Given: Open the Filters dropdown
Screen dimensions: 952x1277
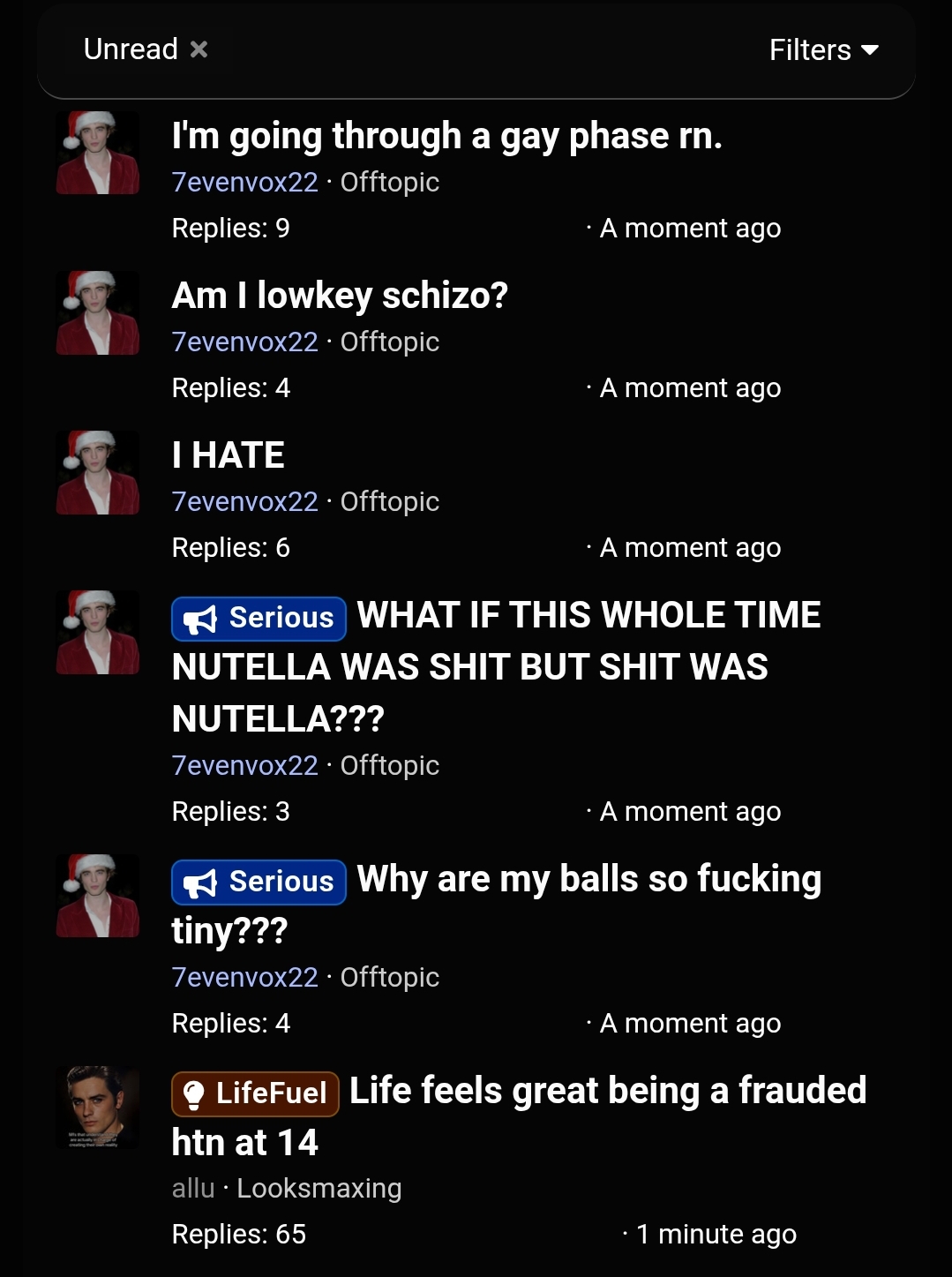Looking at the screenshot, I should 822,50.
